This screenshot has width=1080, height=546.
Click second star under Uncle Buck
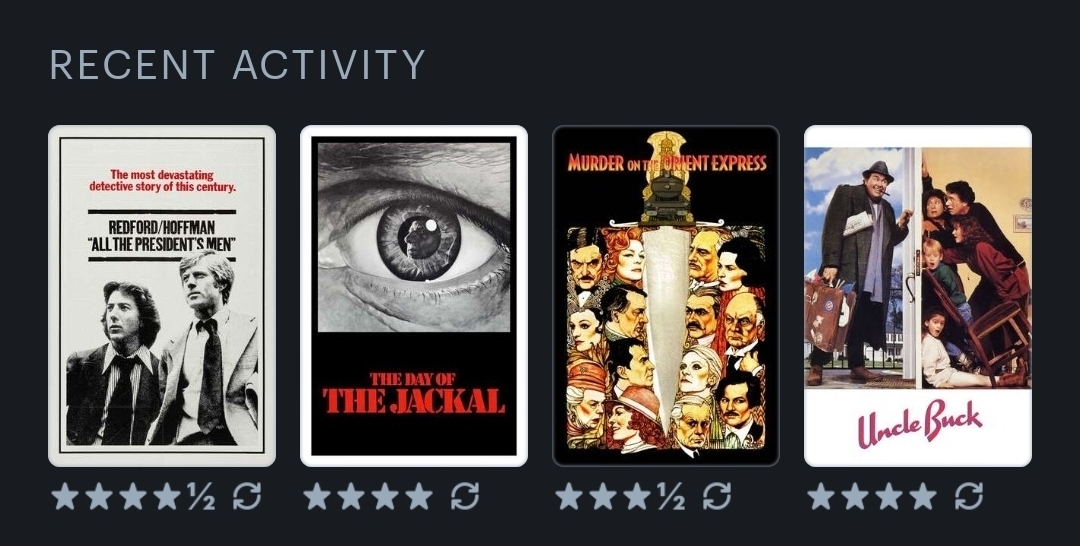tap(855, 496)
